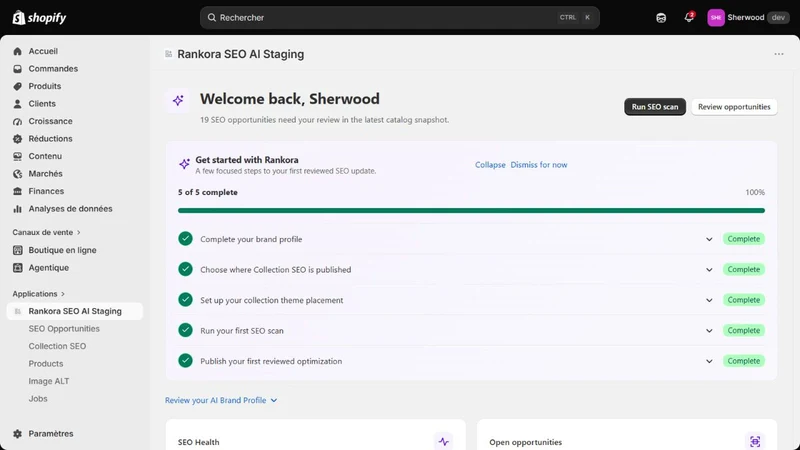
Task: Click Complete badge for first SEO scan step
Action: [743, 331]
